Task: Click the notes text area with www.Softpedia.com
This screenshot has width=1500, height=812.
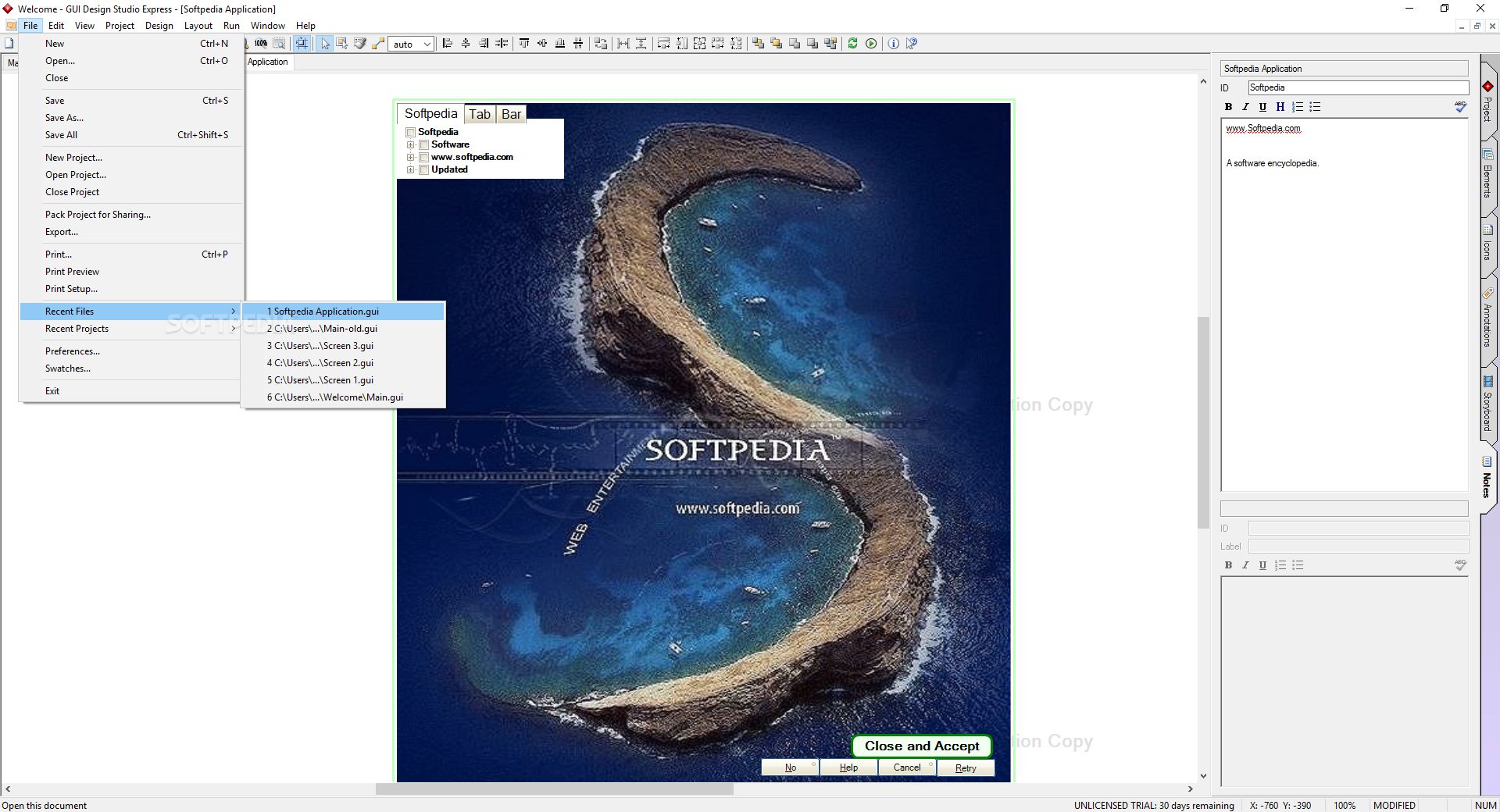Action: (x=1345, y=304)
